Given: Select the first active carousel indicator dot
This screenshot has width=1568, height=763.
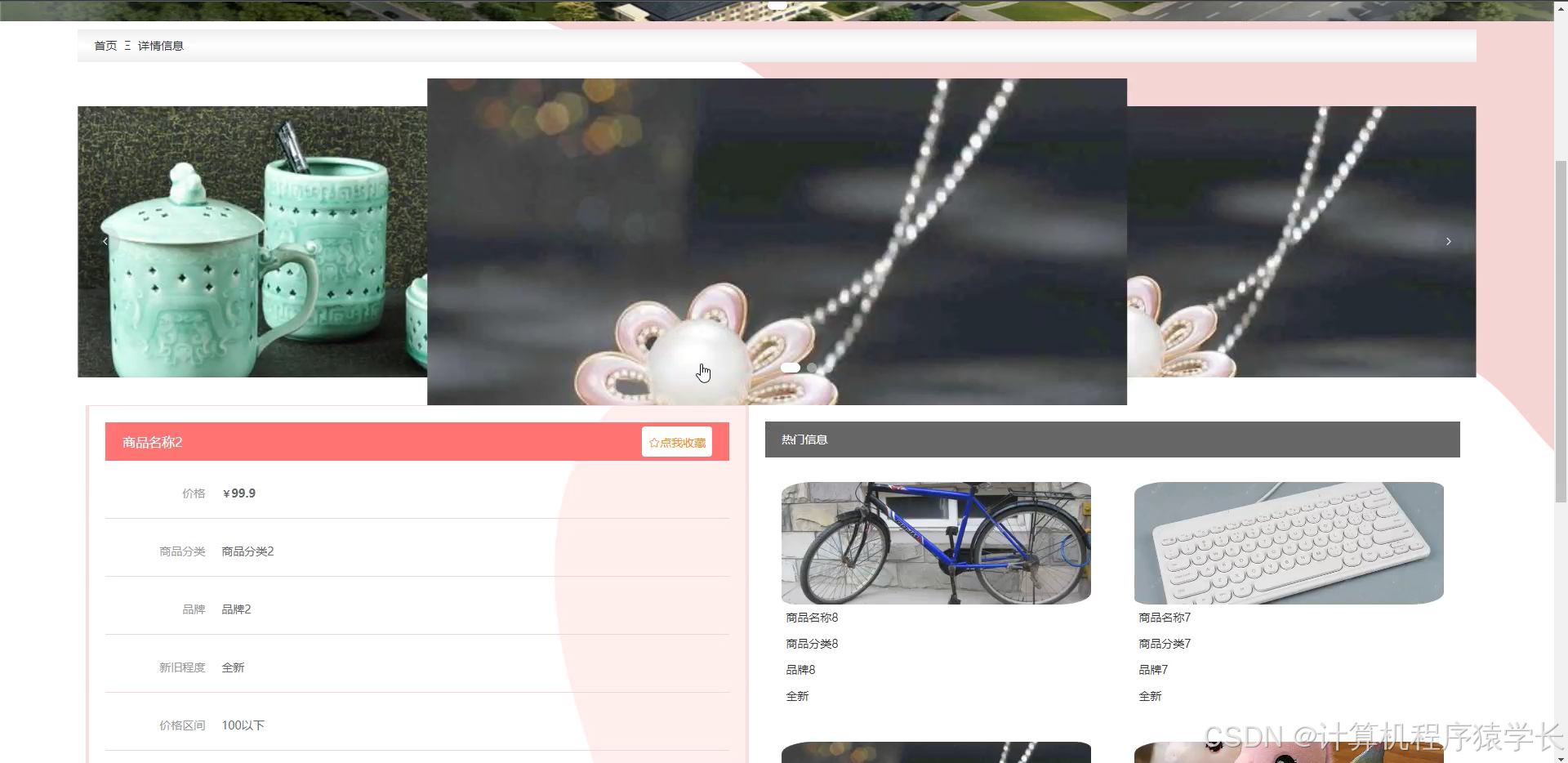Looking at the screenshot, I should click(790, 368).
